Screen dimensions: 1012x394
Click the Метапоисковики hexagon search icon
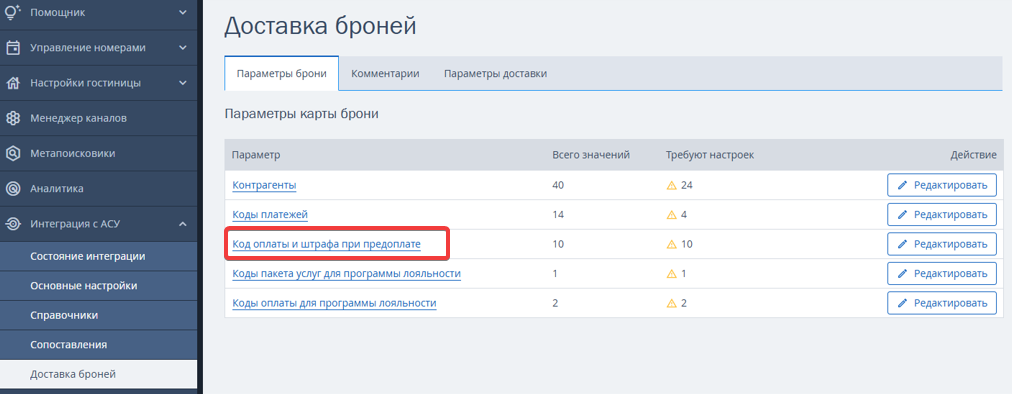tap(13, 154)
